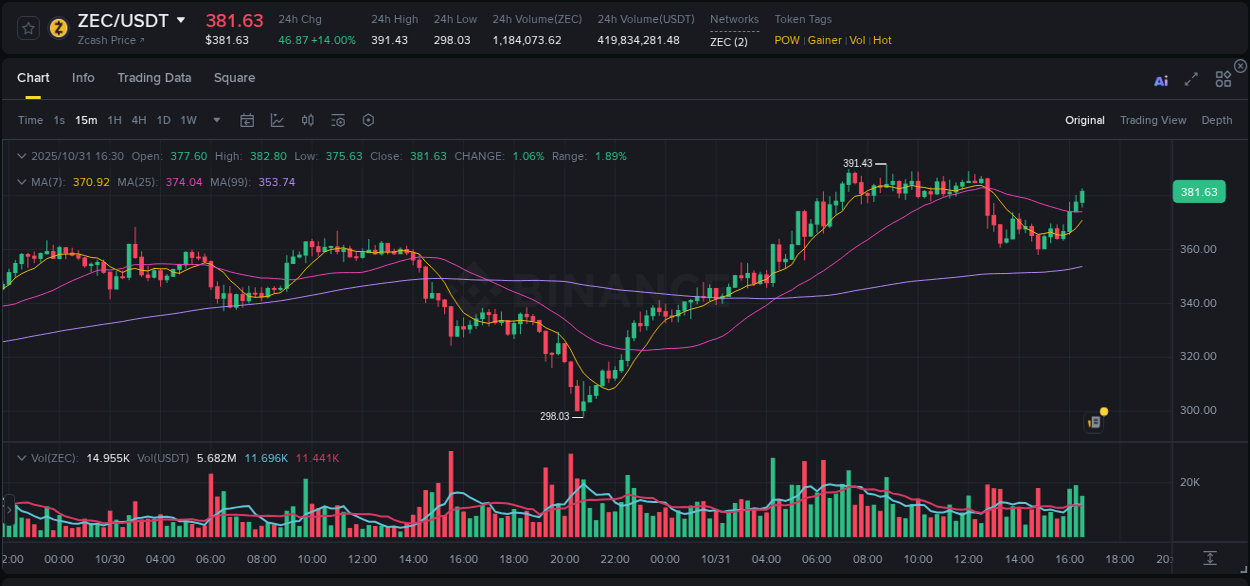The width and height of the screenshot is (1250, 586).
Task: Open the Info tab
Action: tap(83, 78)
